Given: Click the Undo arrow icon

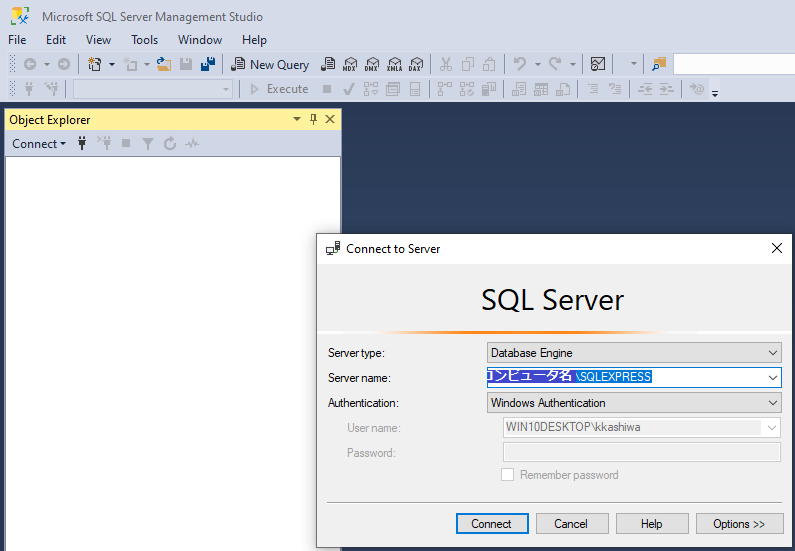Looking at the screenshot, I should coord(520,64).
